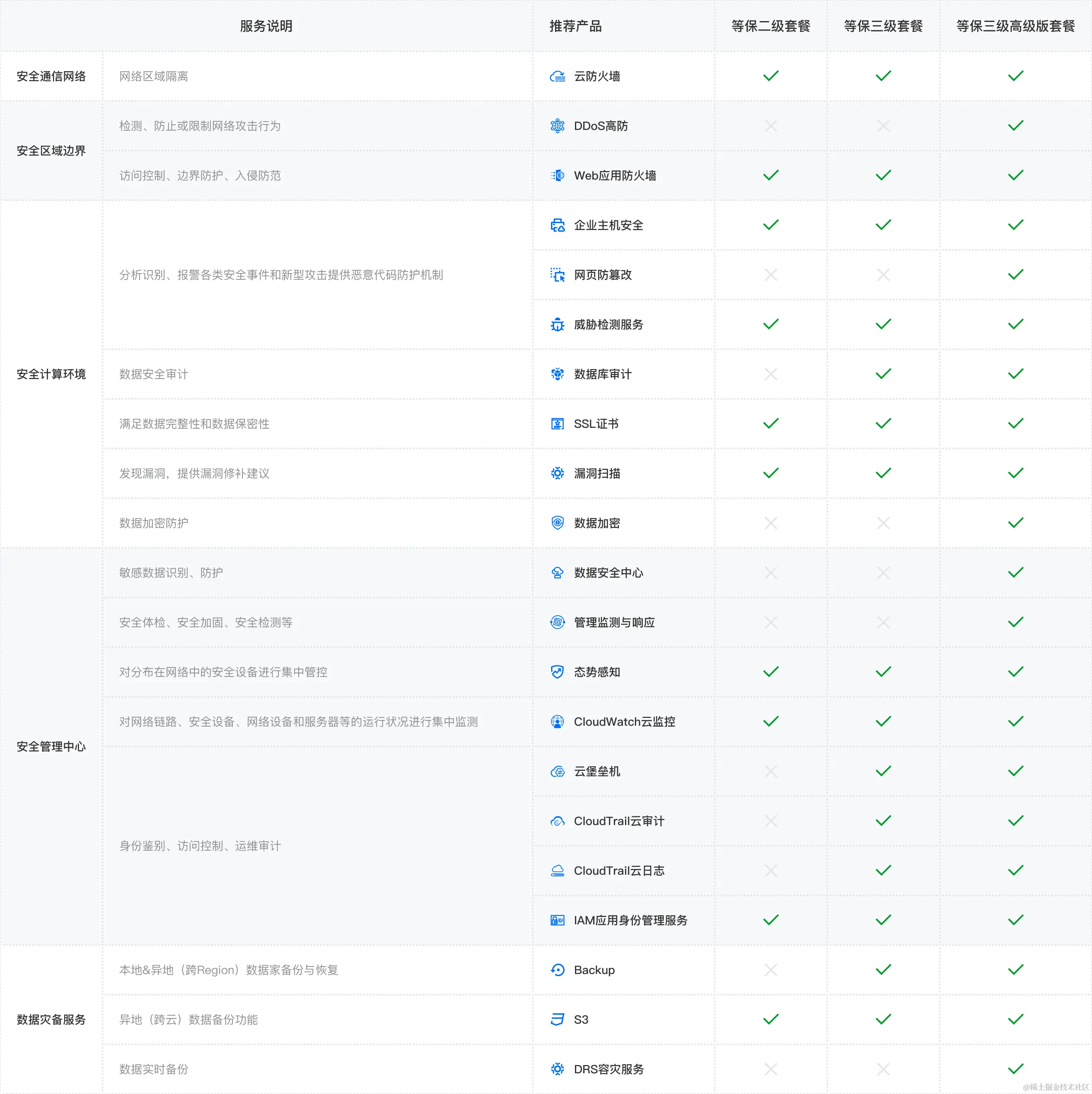This screenshot has height=1094, width=1092.
Task: Open the IAM应用身份管理服务 product link
Action: pos(630,921)
